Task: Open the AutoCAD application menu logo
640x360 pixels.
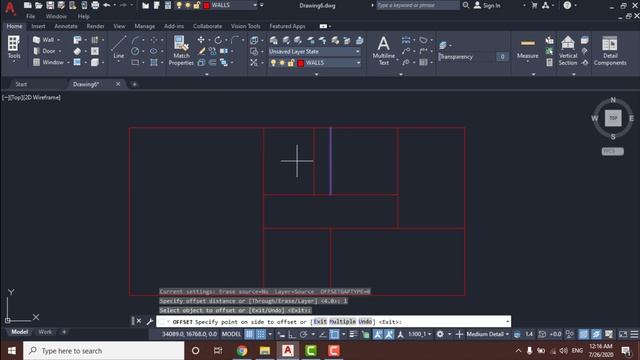Action: [10, 8]
